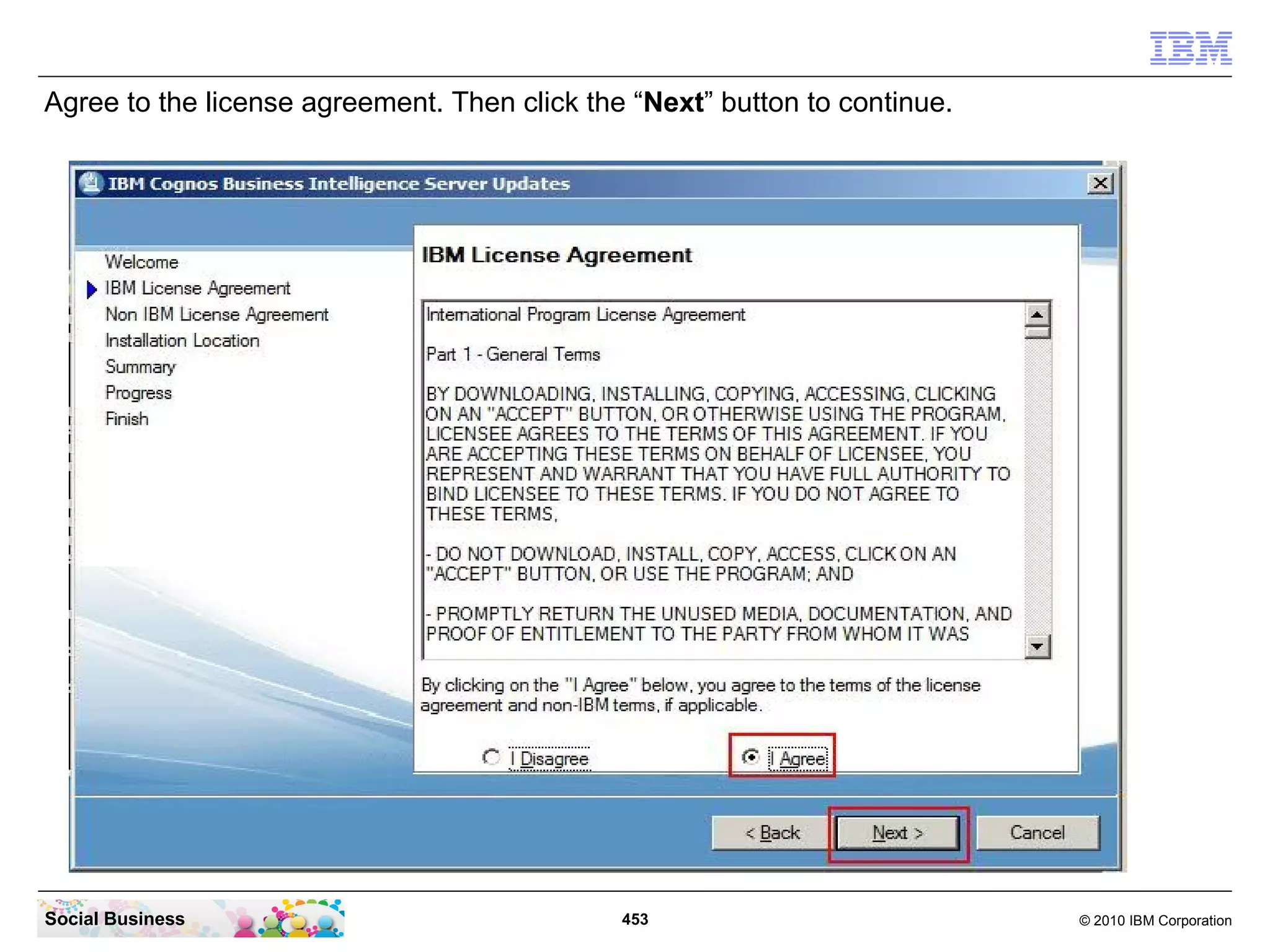Click the IBM License Agreement step
The height and width of the screenshot is (952, 1270).
[197, 288]
